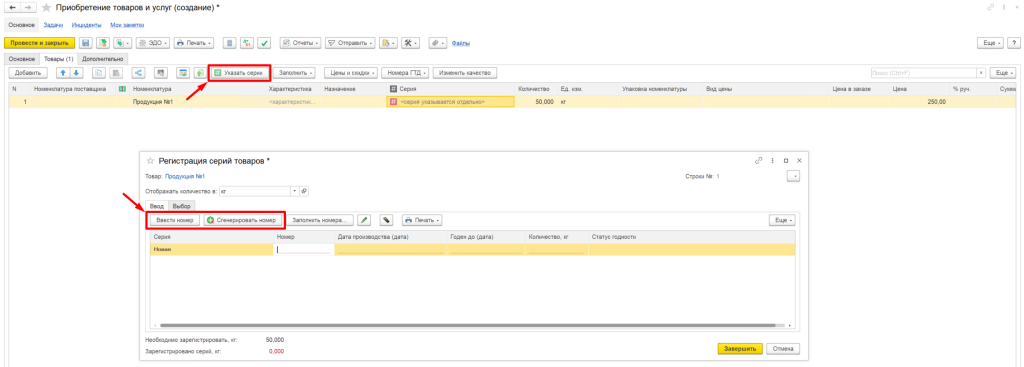Expand the unit dropdown for Отображать количество в
The width and height of the screenshot is (1024, 367).
[295, 191]
